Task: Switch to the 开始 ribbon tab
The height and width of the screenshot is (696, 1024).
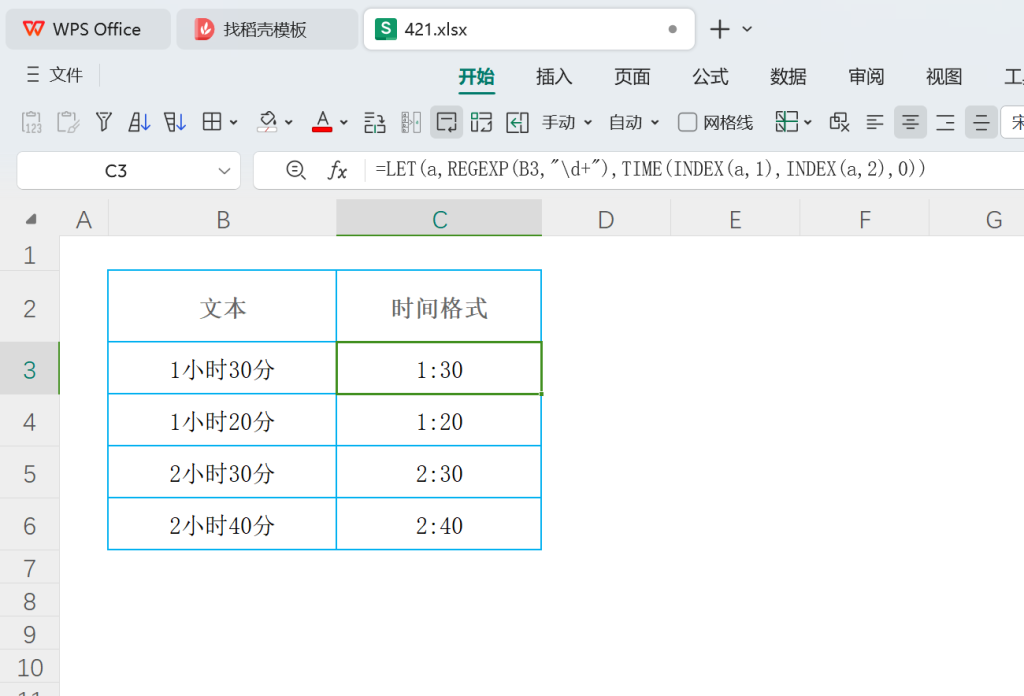Action: point(476,76)
